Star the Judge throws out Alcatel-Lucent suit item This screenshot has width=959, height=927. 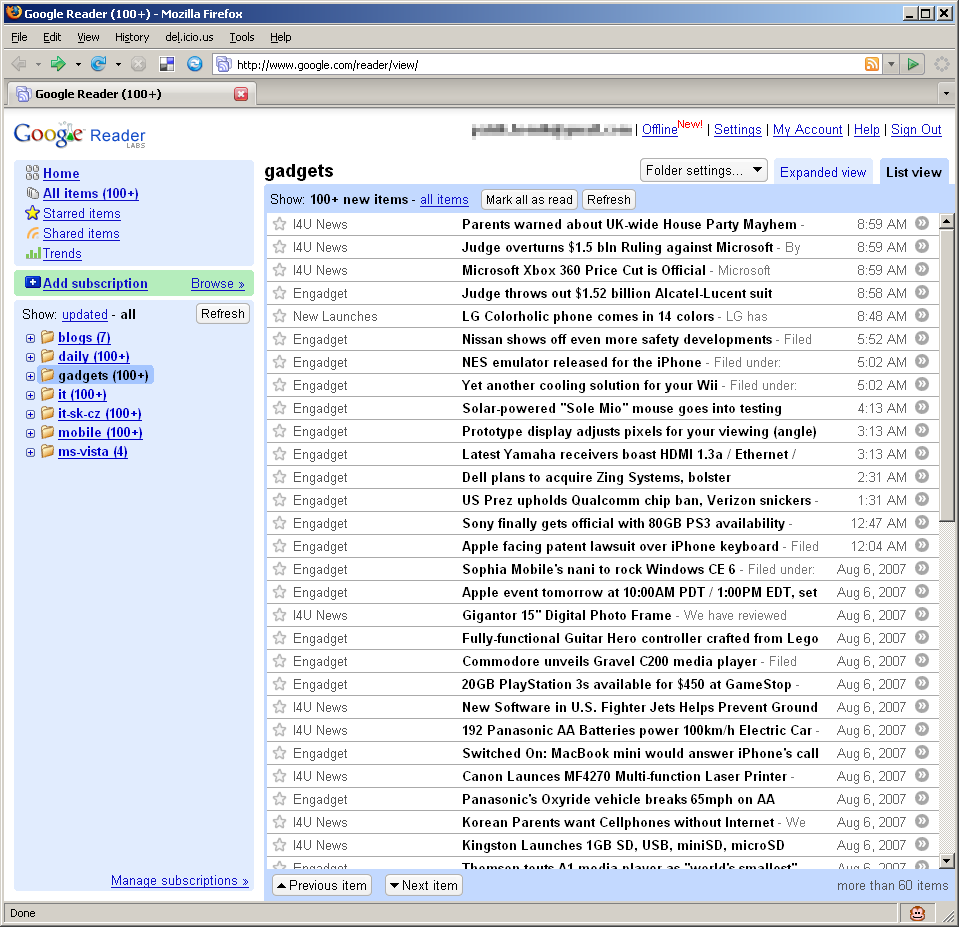(280, 293)
